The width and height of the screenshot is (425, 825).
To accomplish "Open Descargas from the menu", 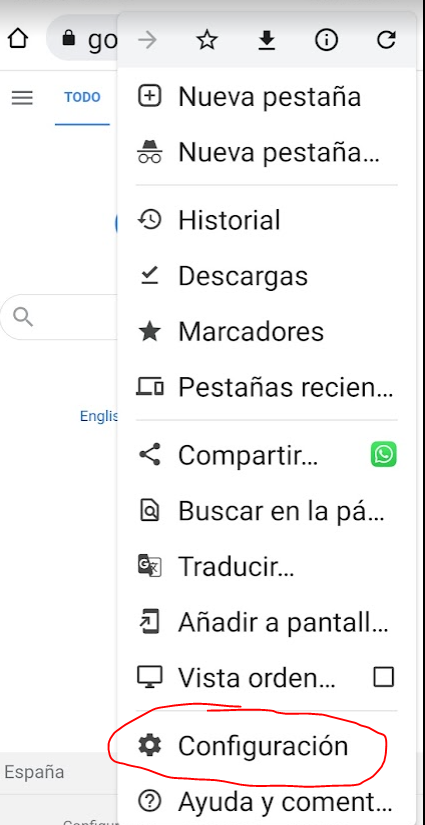I will pos(267,276).
